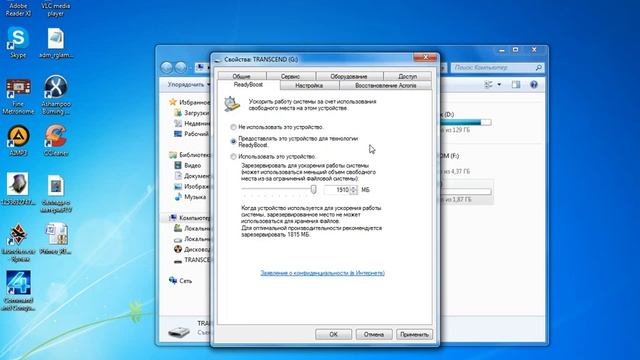Open Explorer help question mark icon

(x=533, y=84)
